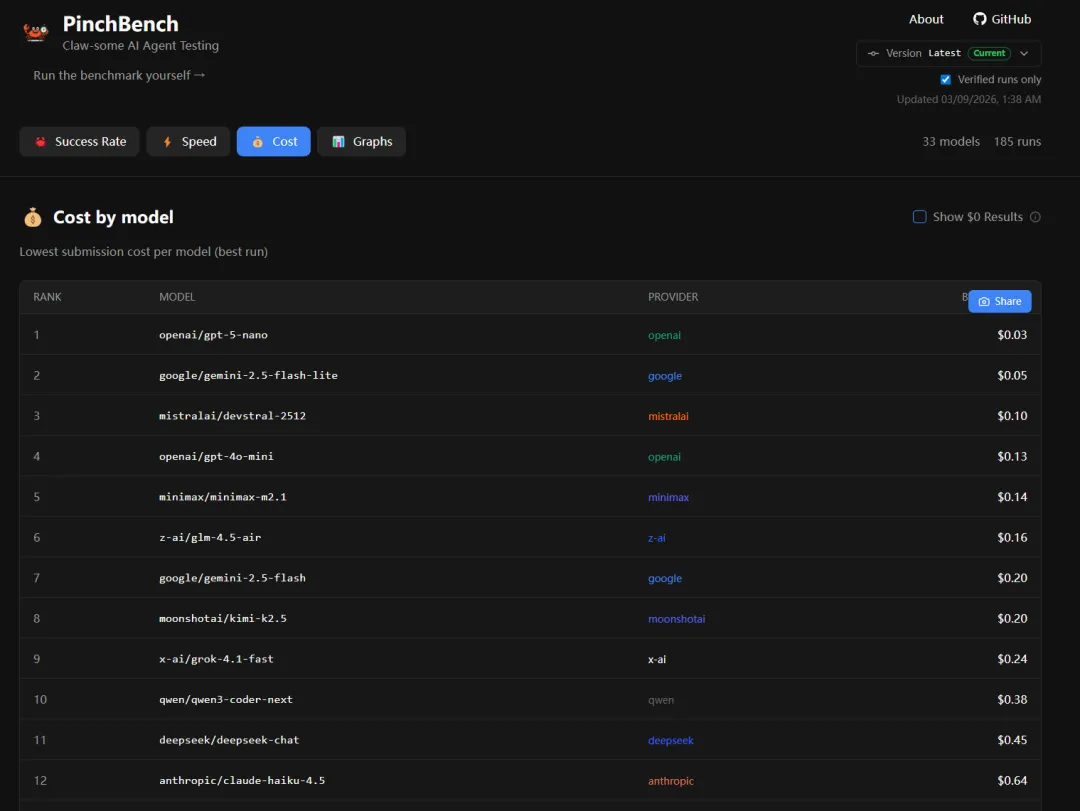Viewport: 1080px width, 811px height.
Task: Click the openai provider for gpt-5-nano
Action: [x=664, y=336]
